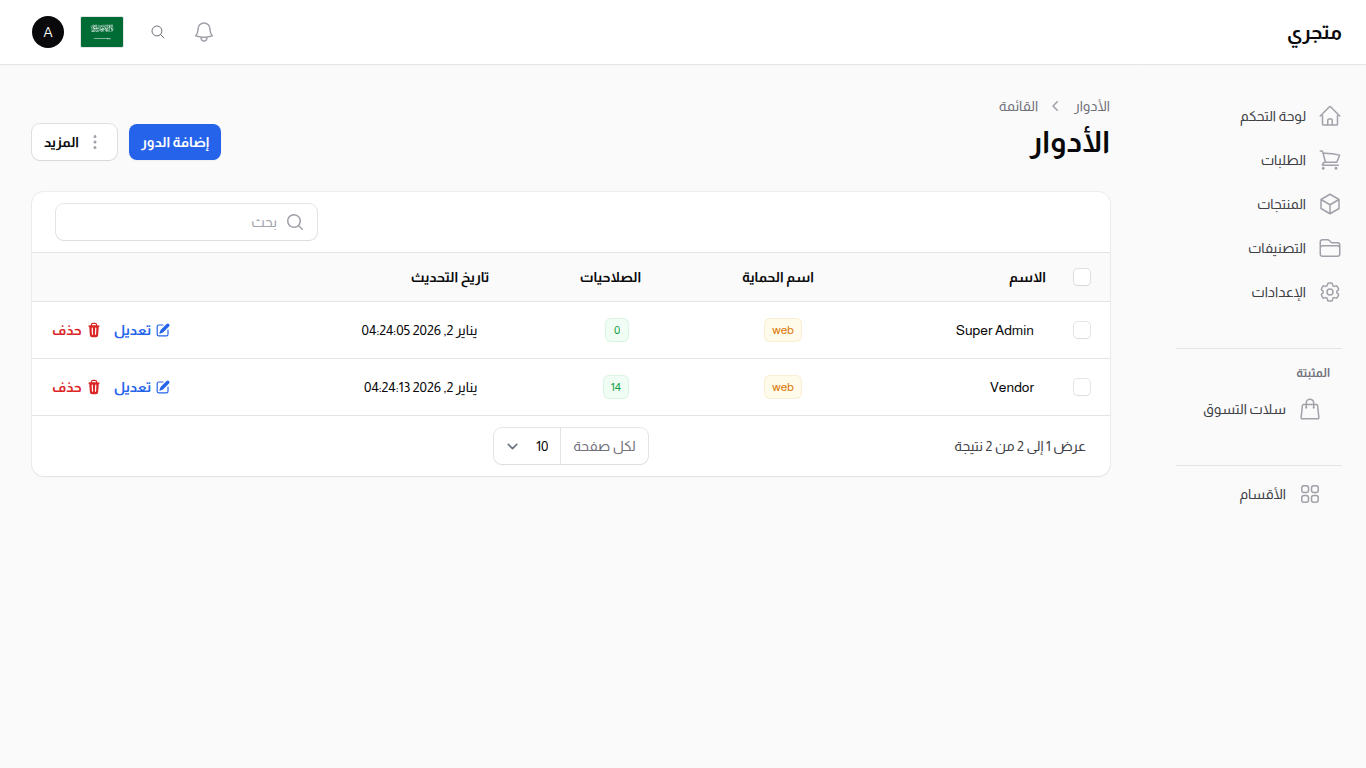Check the select-all checkbox in table header
1366x768 pixels.
coord(1082,277)
